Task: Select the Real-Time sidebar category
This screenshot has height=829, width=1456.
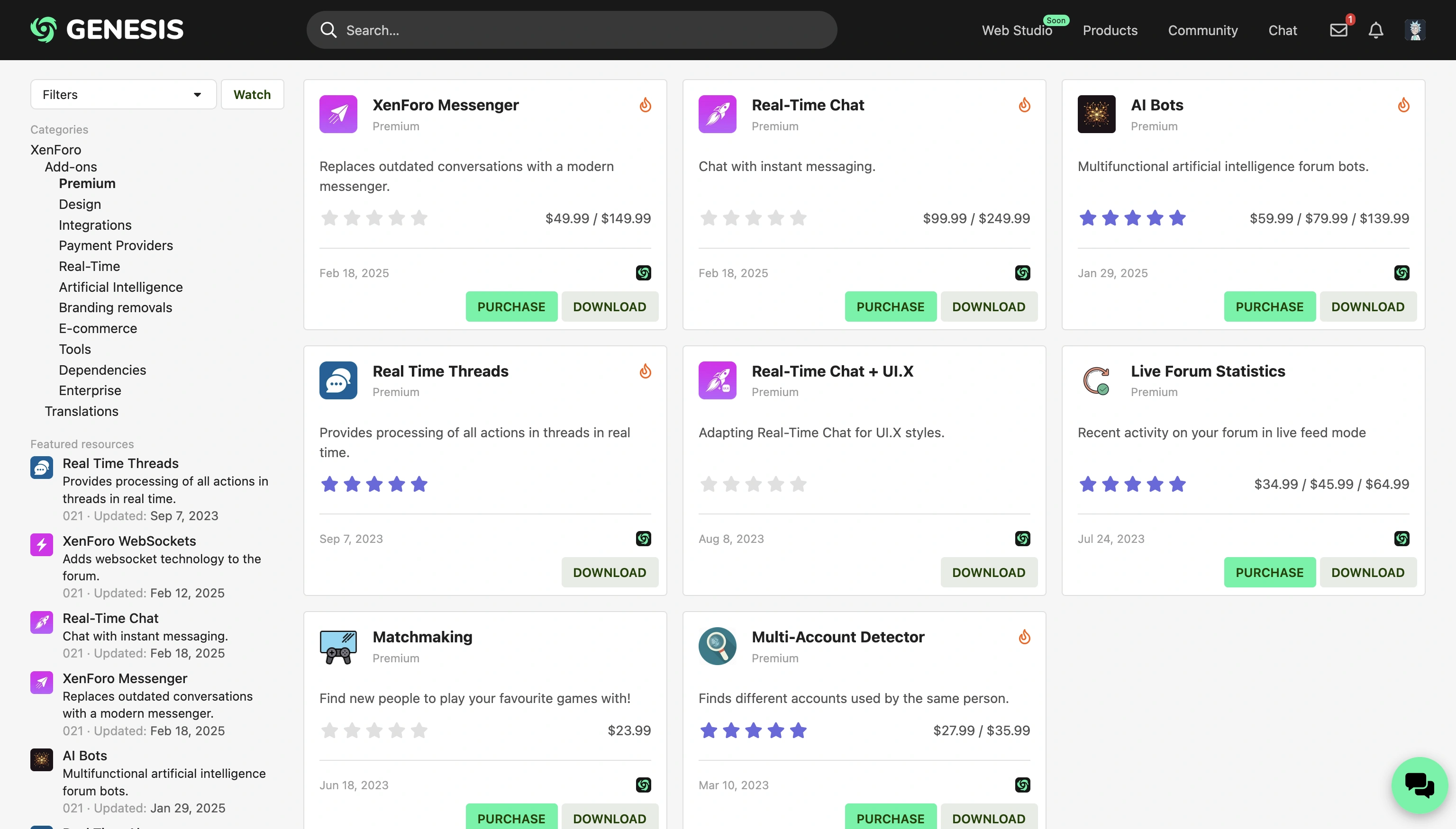Action: tap(89, 266)
